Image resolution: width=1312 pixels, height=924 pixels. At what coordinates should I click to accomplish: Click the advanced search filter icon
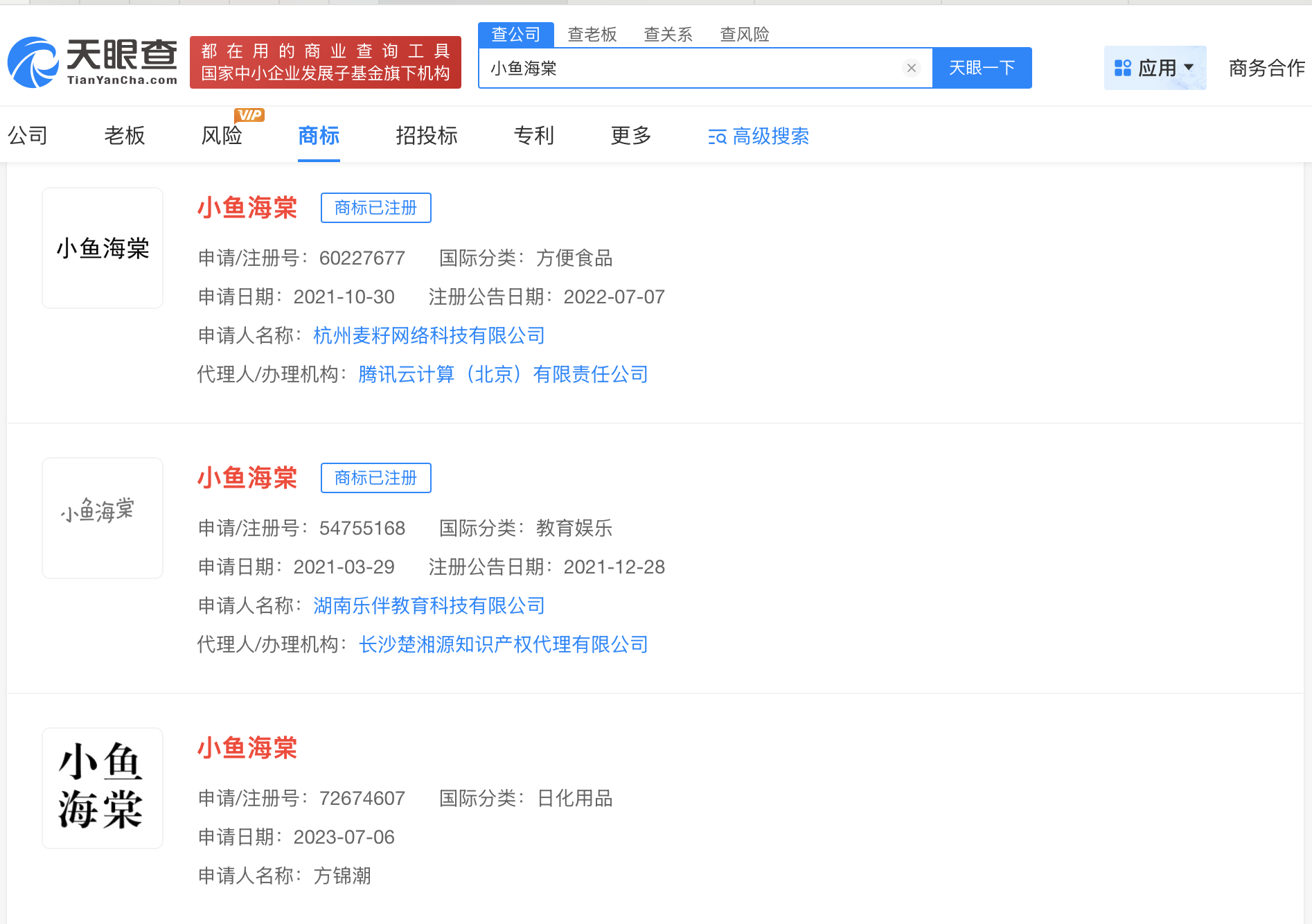pos(717,137)
